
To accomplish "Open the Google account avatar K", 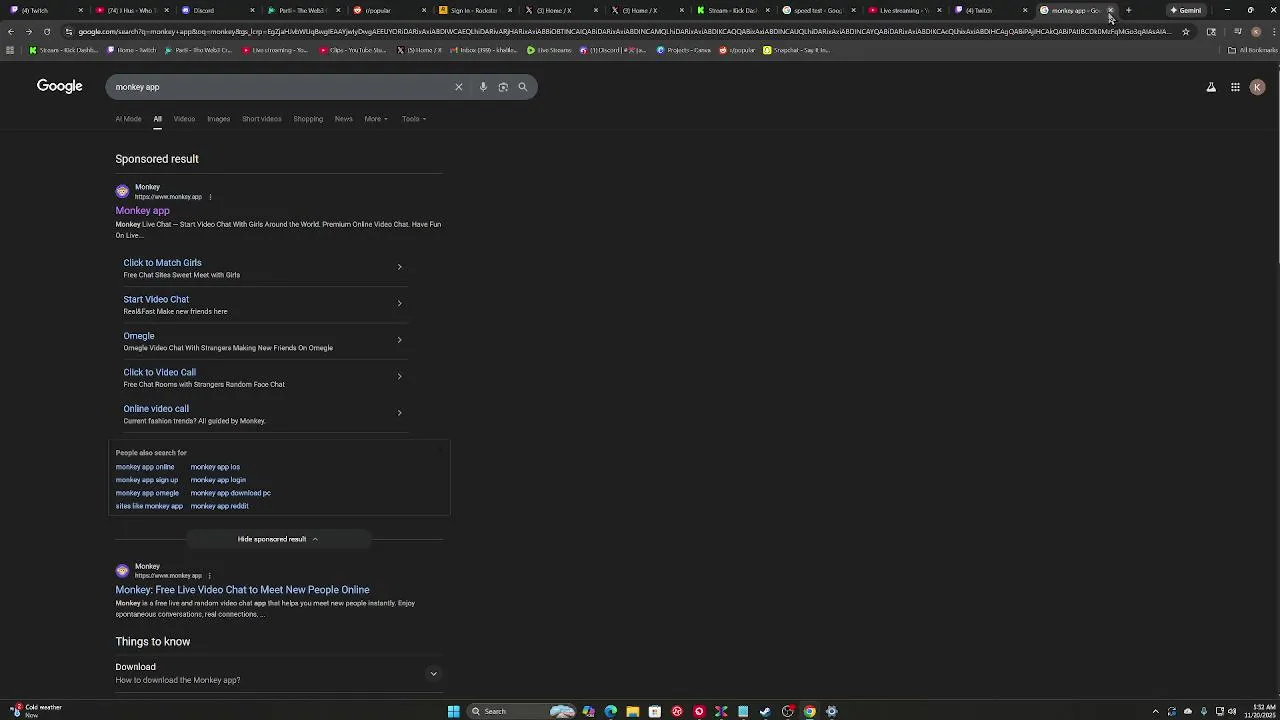I will click(x=1257, y=87).
